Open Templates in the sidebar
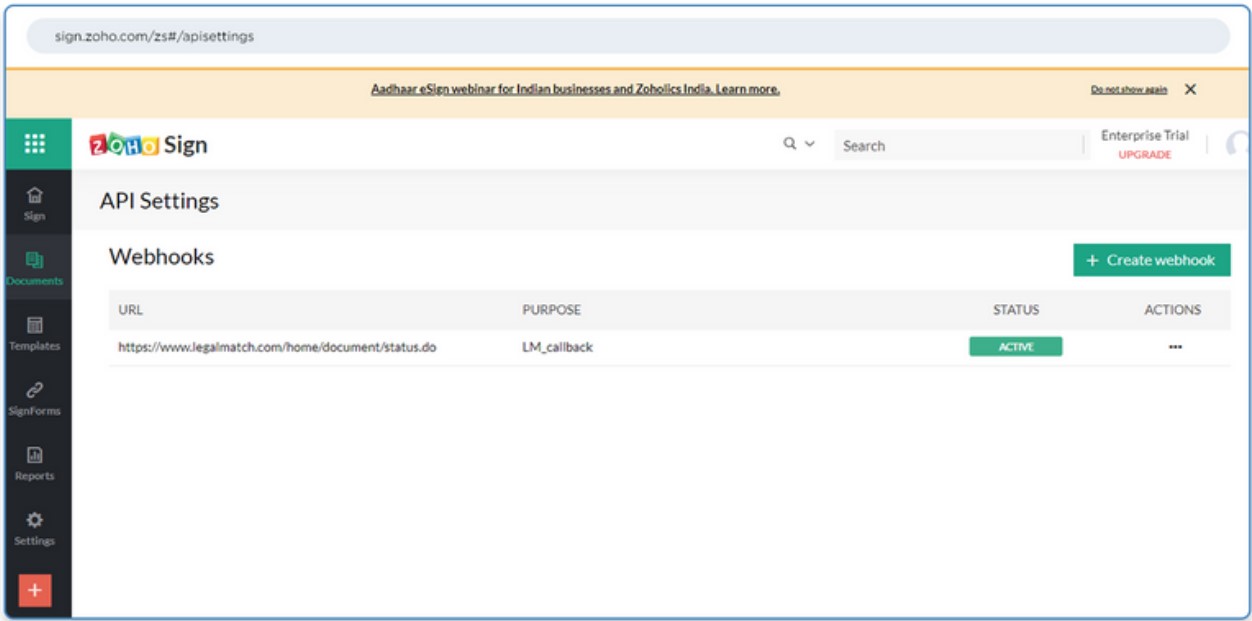Screen dimensions: 1252x621 [35, 332]
